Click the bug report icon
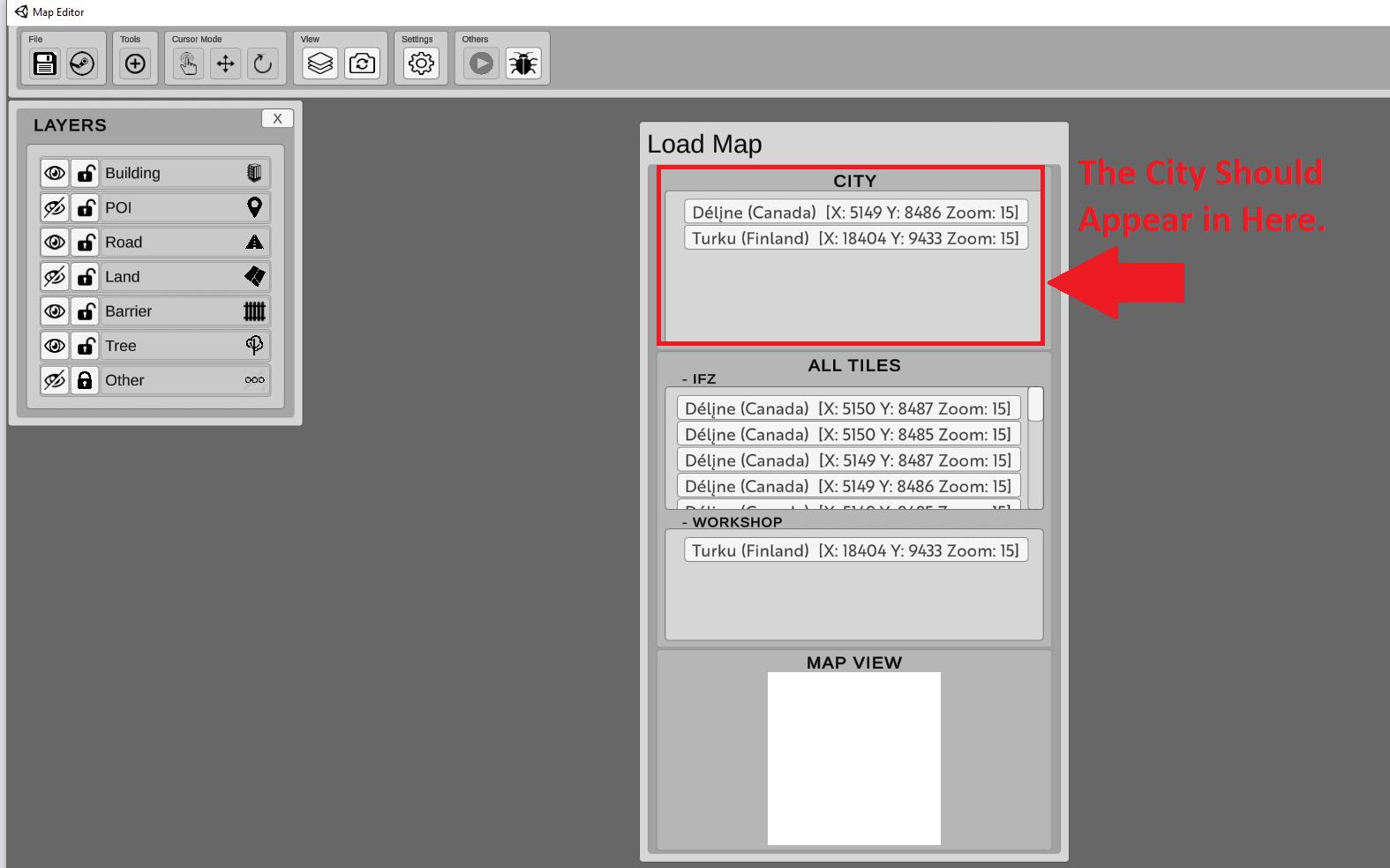The image size is (1390, 868). (x=523, y=64)
